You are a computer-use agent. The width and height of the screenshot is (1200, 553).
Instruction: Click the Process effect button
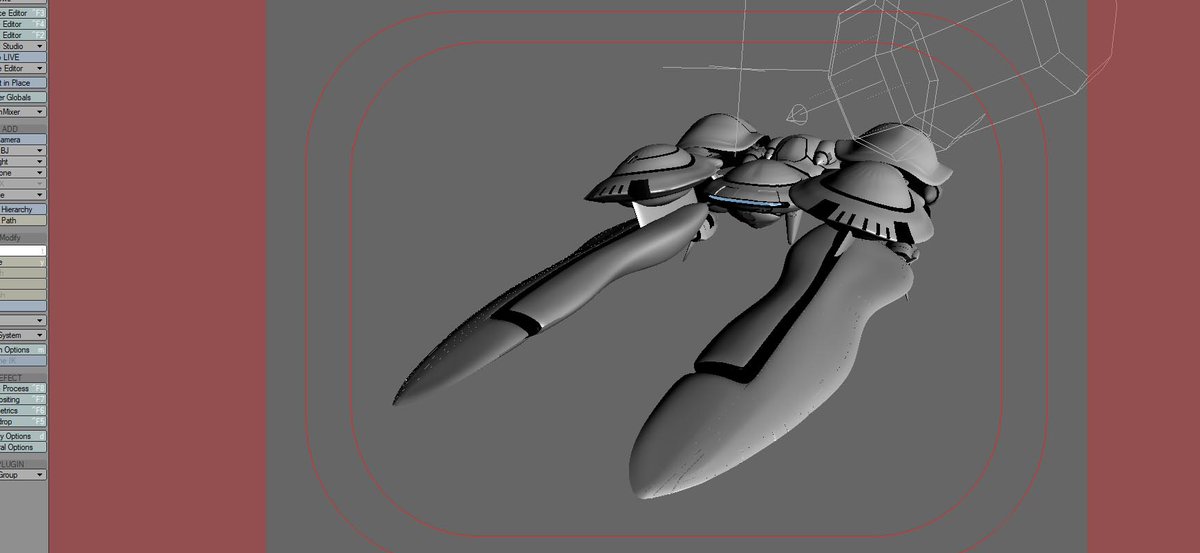click(x=22, y=388)
